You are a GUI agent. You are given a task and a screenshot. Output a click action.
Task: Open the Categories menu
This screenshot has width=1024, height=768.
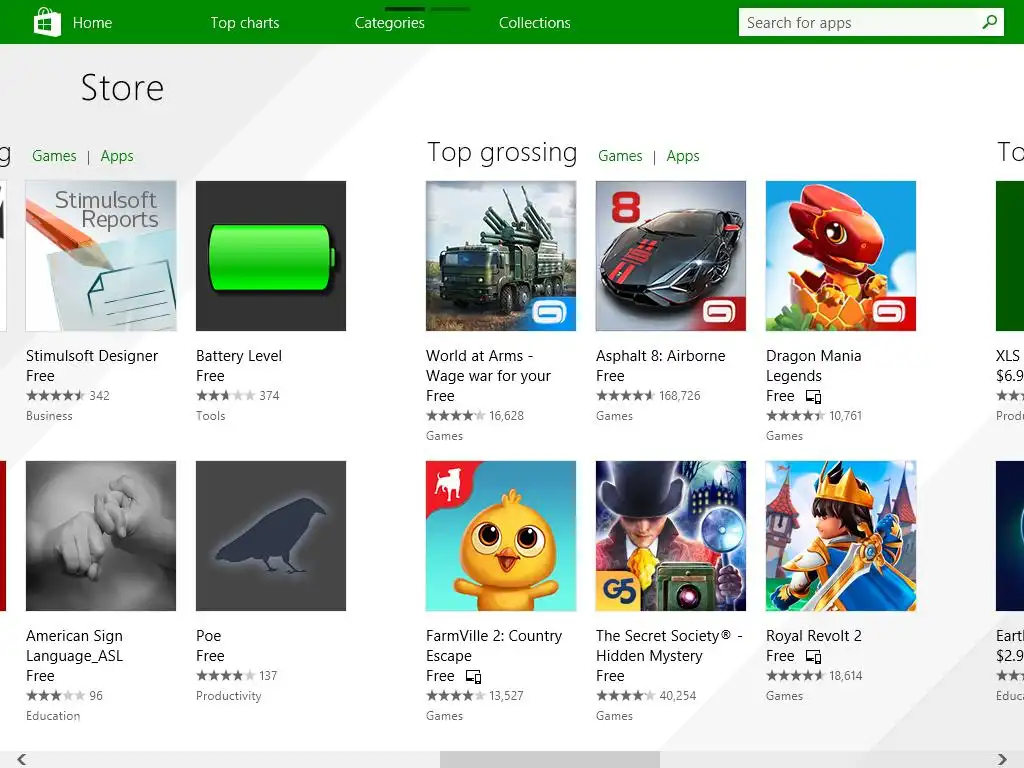pos(389,23)
